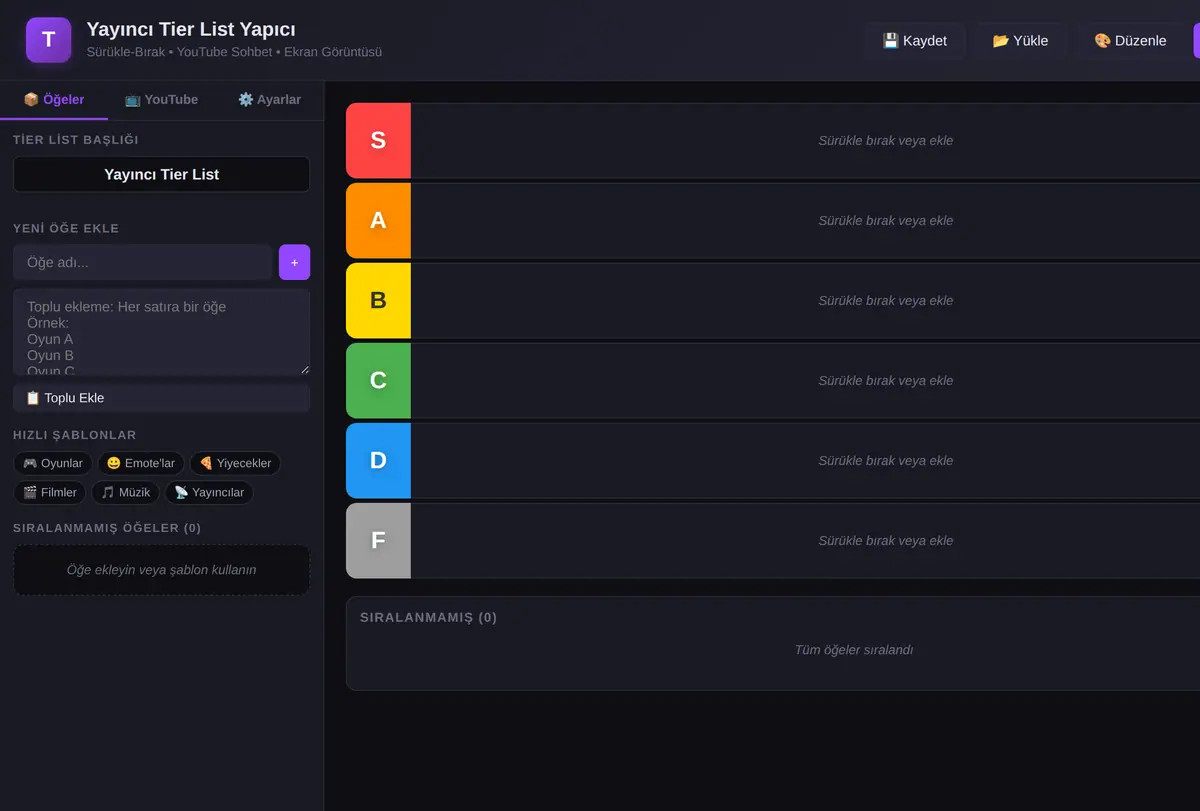
Task: Apply the Filmler quick template
Action: (50, 492)
